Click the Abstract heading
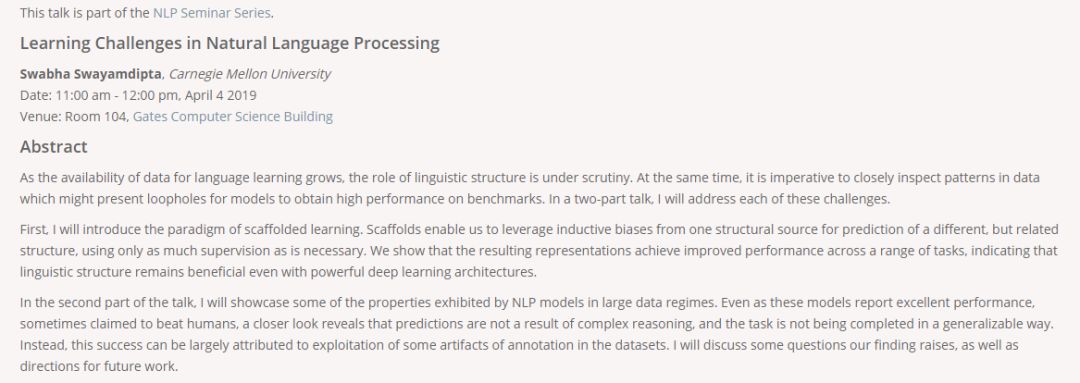 [x=54, y=147]
